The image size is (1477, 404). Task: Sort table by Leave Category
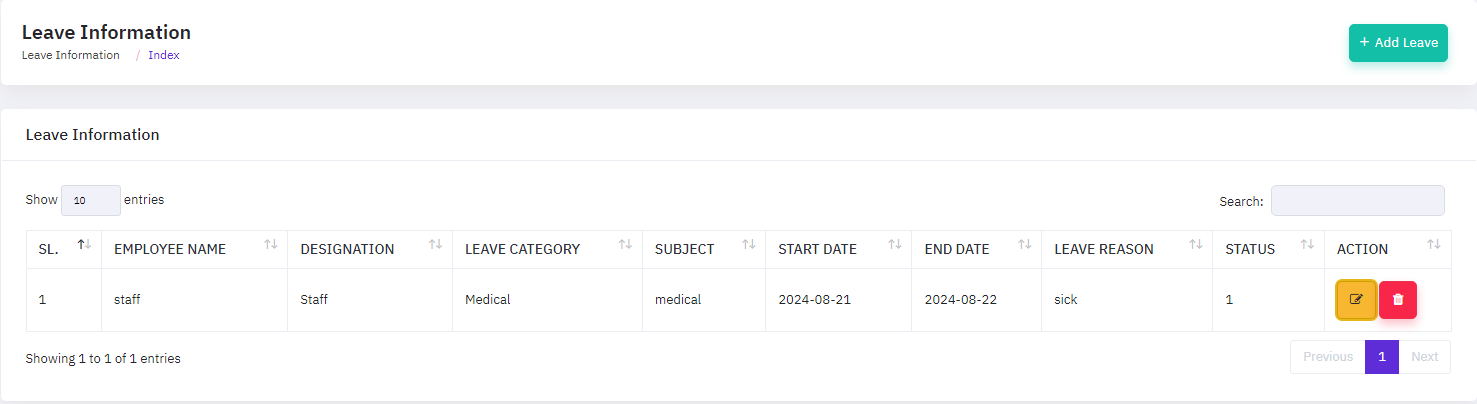tap(625, 246)
